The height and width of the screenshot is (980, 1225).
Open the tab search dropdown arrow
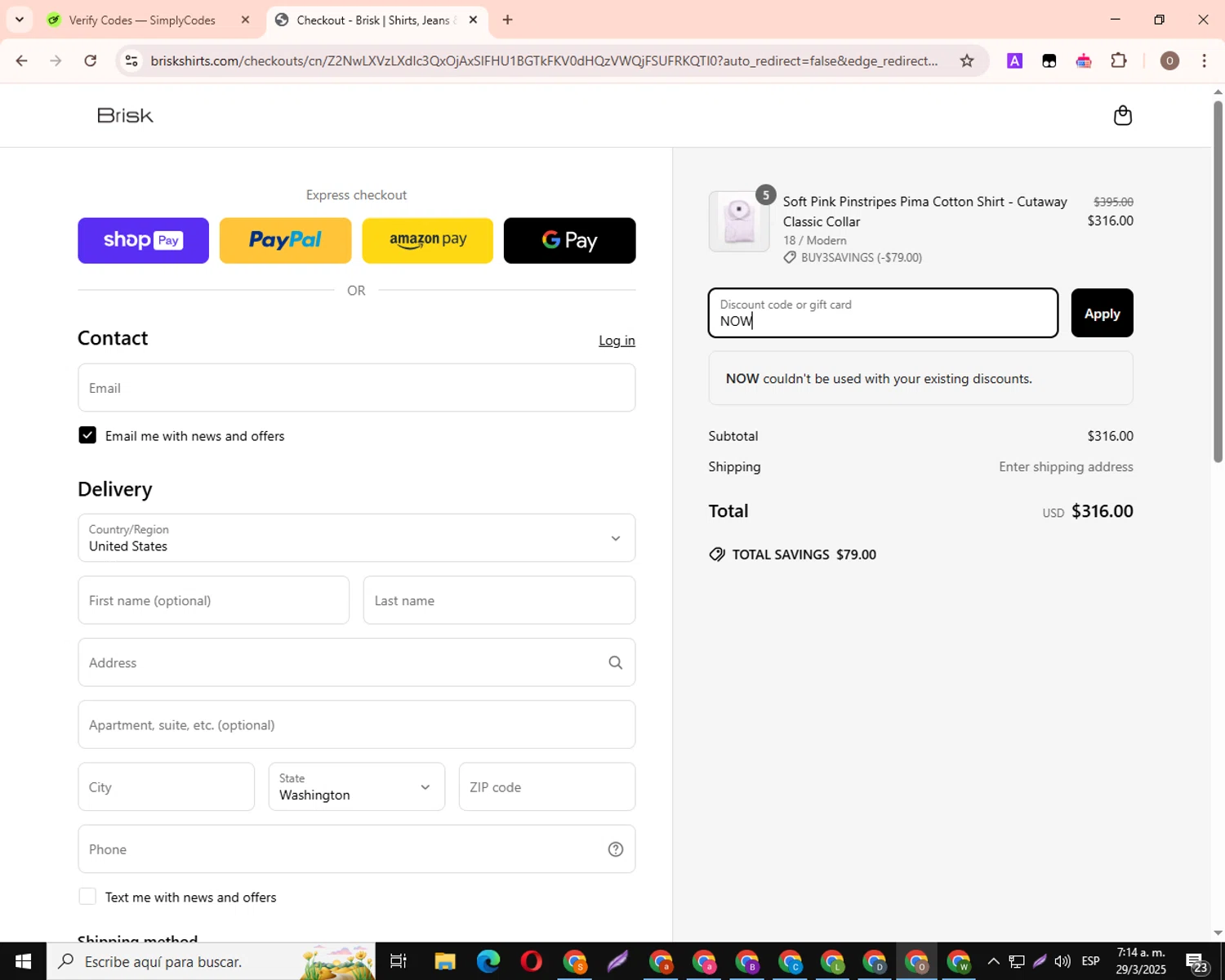(x=20, y=20)
